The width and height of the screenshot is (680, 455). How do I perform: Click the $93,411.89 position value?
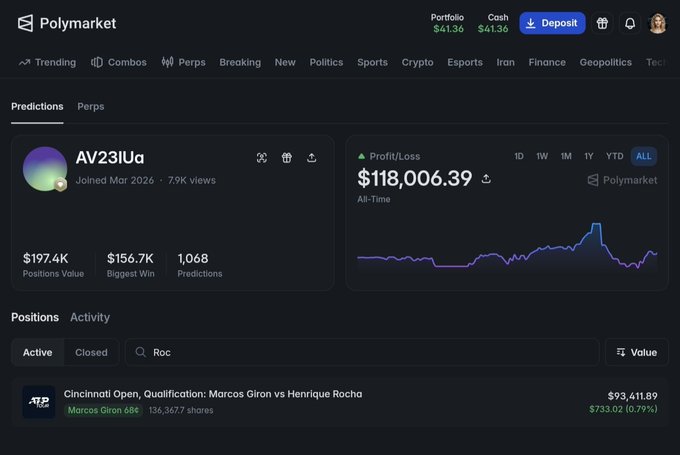click(x=632, y=396)
